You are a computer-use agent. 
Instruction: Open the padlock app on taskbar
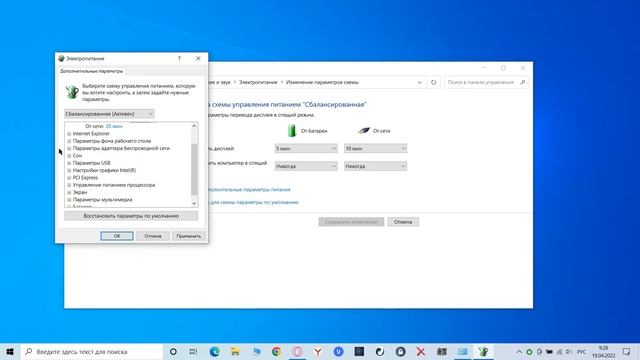(x=400, y=352)
